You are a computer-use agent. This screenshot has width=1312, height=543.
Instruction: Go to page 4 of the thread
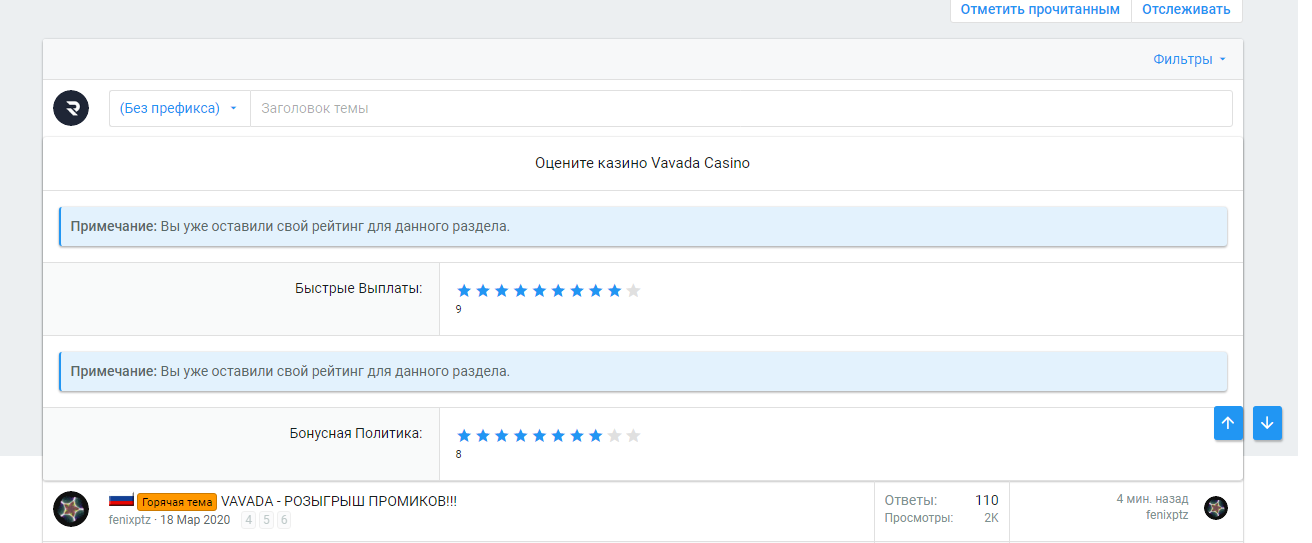click(249, 520)
